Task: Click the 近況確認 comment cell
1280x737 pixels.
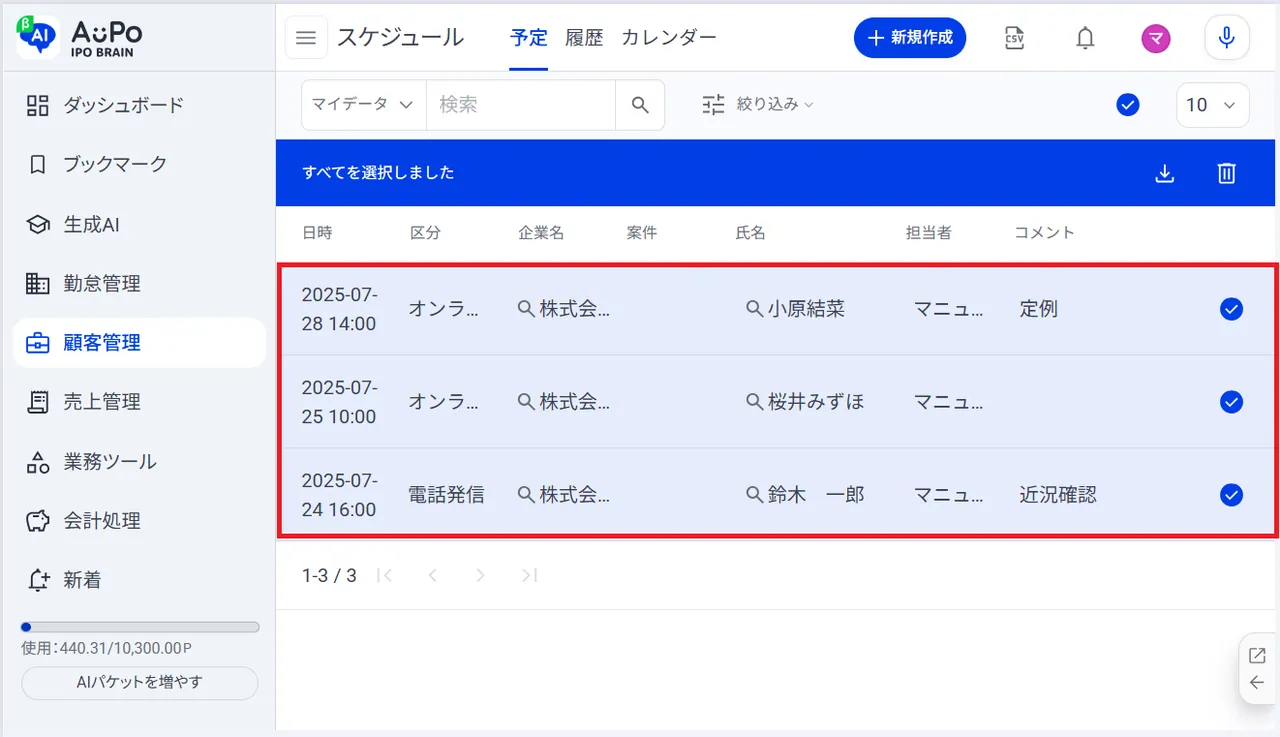Action: (x=1058, y=494)
